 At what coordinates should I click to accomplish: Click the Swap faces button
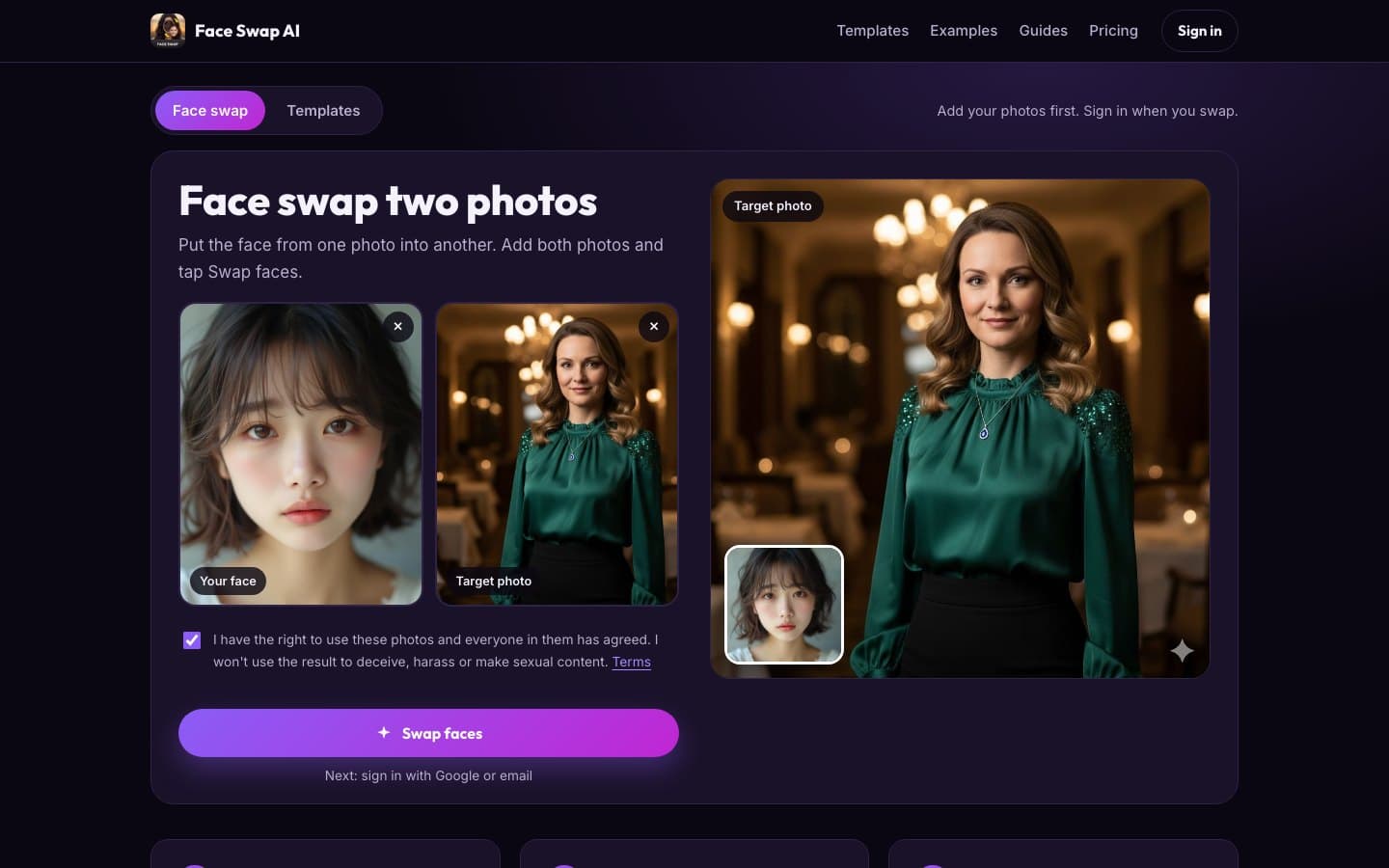tap(428, 733)
